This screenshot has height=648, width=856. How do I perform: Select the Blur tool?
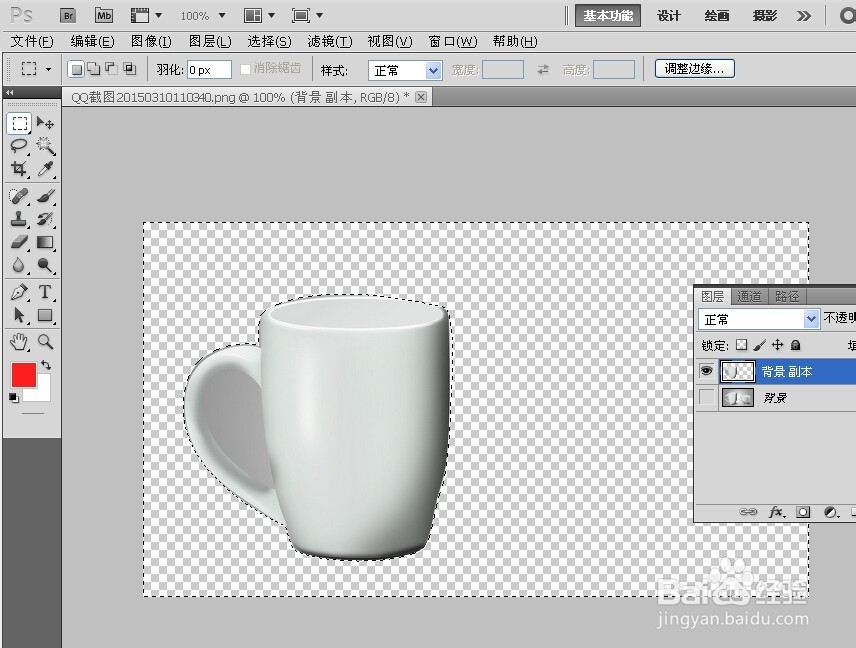pos(20,265)
